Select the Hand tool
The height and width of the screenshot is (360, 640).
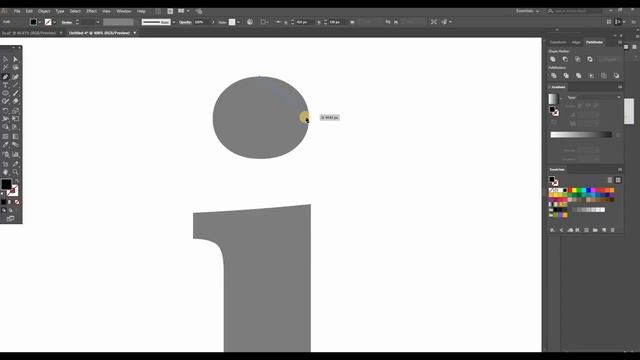(x=5, y=172)
